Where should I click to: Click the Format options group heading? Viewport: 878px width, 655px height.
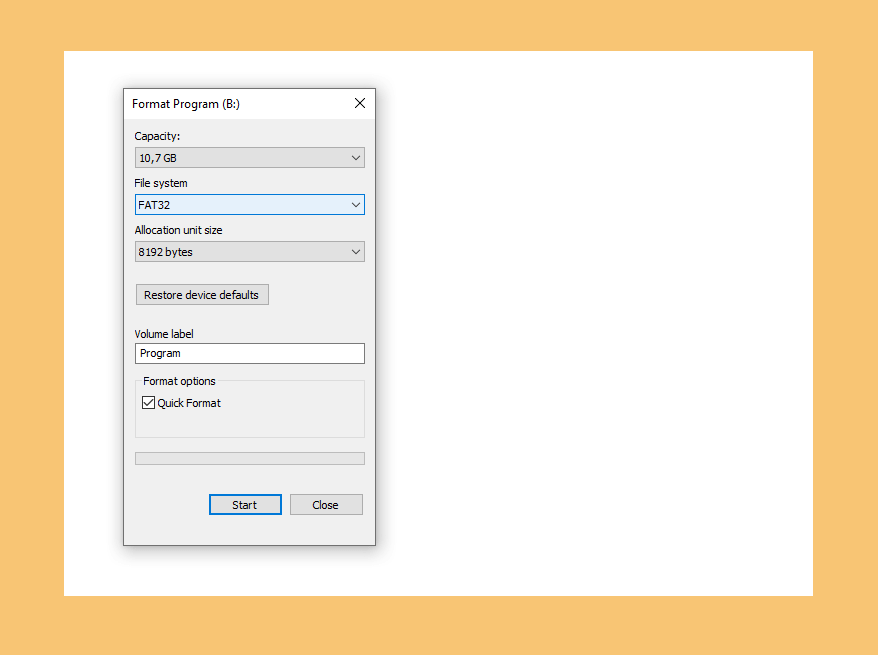[179, 381]
